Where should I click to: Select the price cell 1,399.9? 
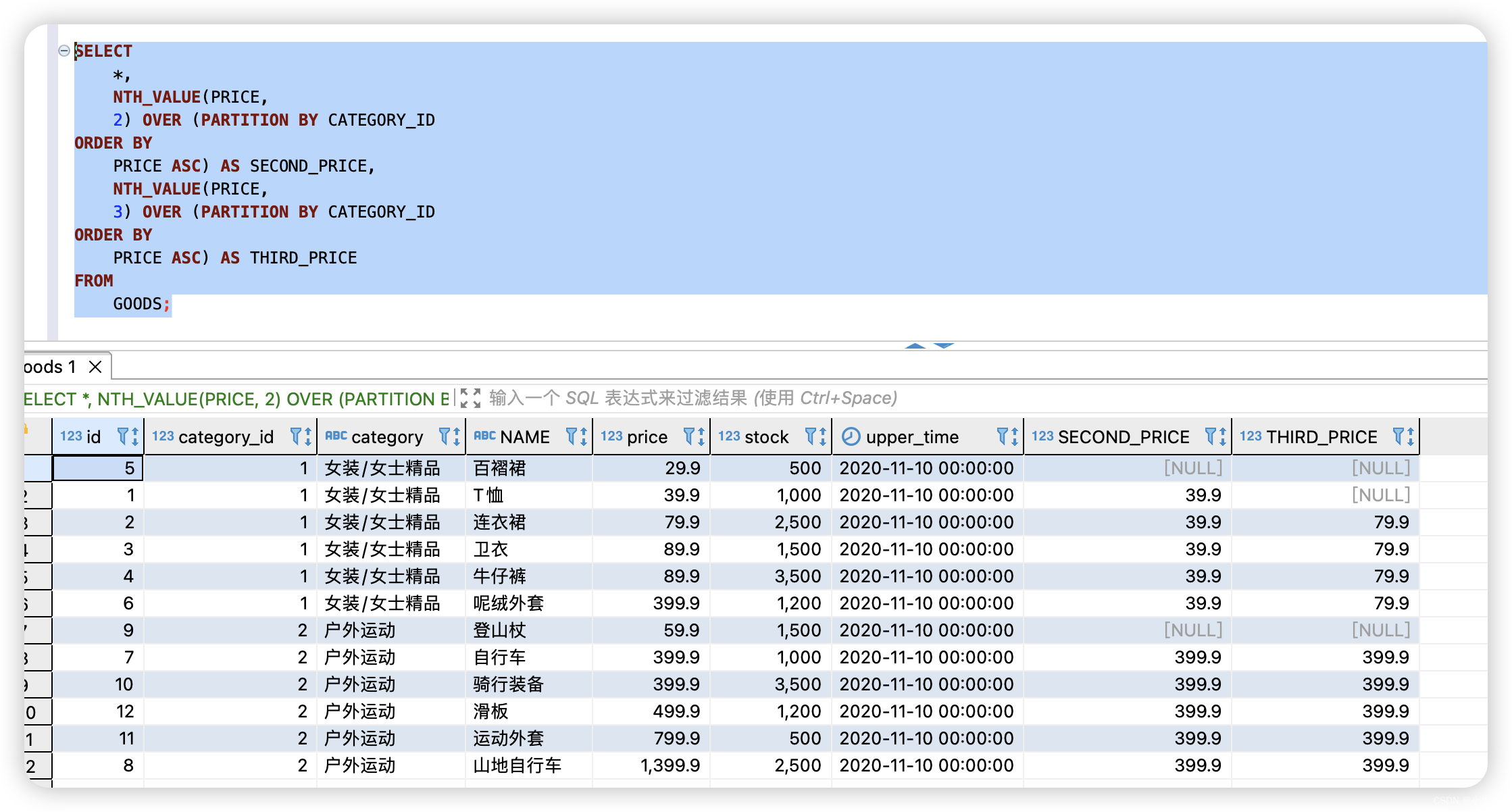click(651, 765)
